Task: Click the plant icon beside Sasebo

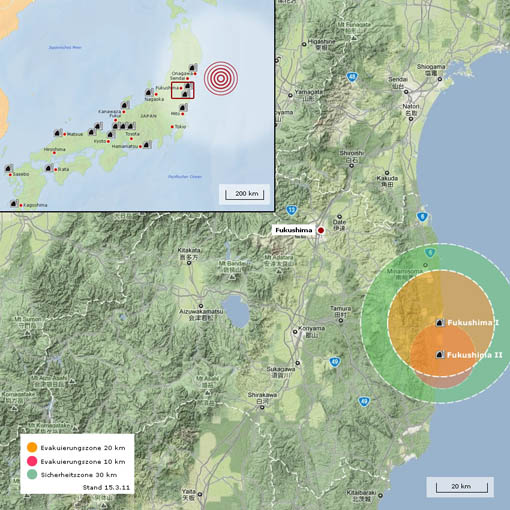Action: click(9, 168)
